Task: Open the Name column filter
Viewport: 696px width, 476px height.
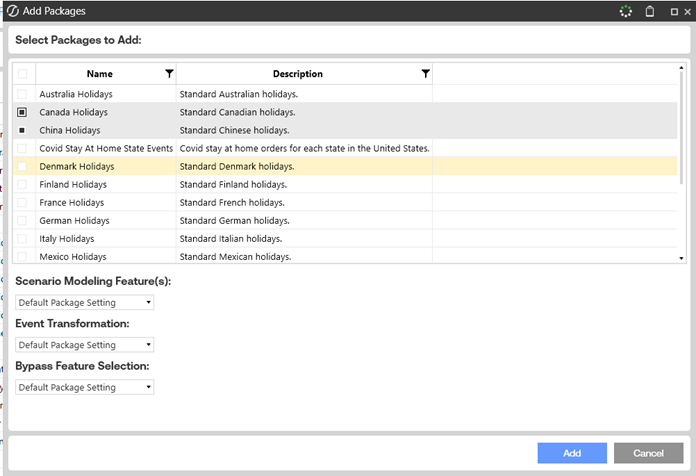Action: coord(169,74)
